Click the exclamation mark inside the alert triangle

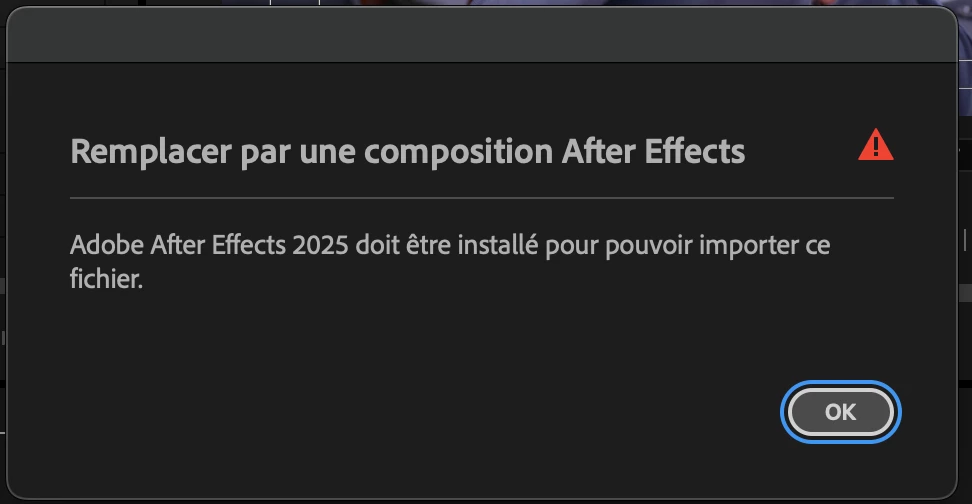875,147
